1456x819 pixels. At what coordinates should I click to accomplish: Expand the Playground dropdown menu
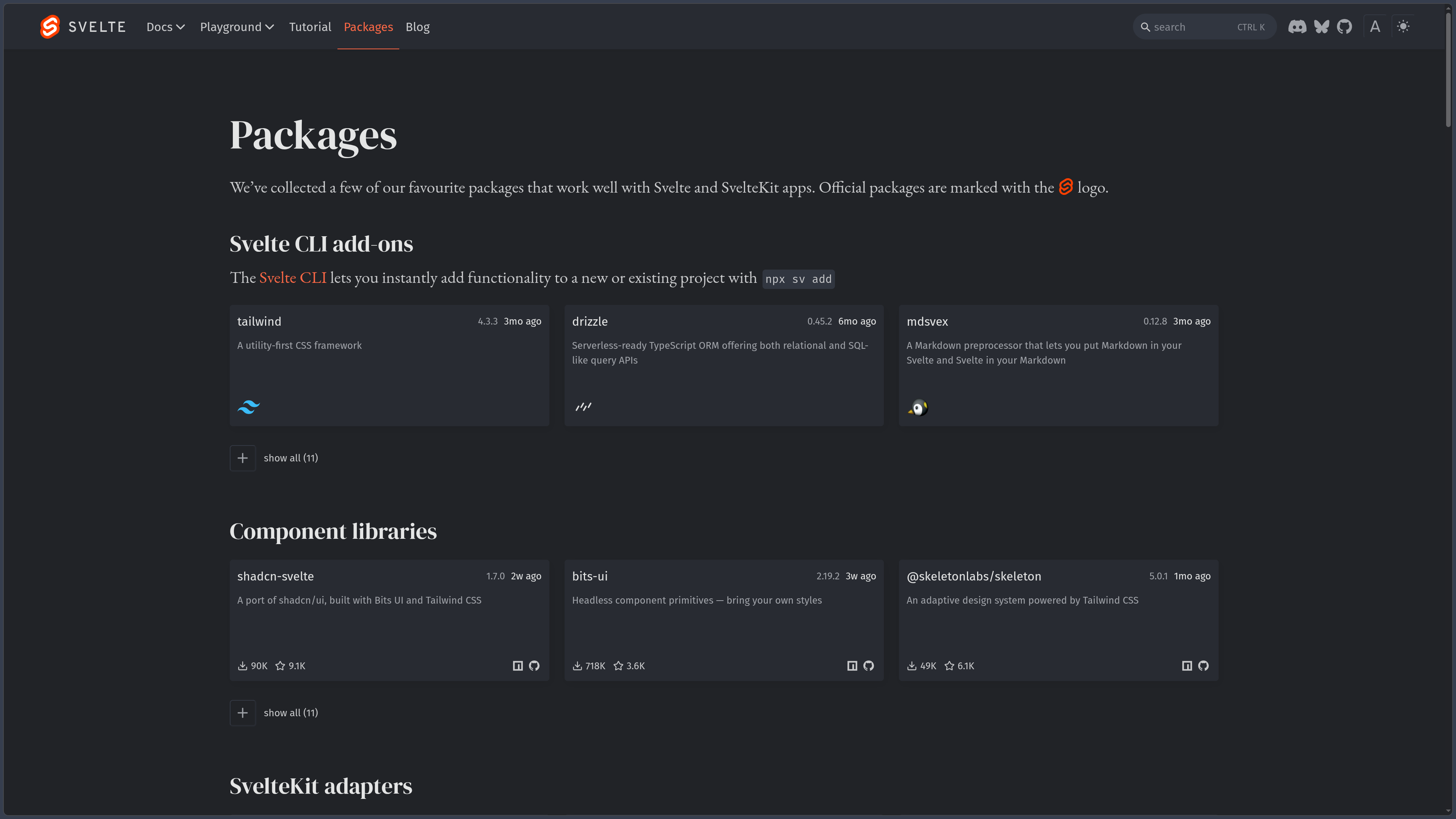click(237, 27)
